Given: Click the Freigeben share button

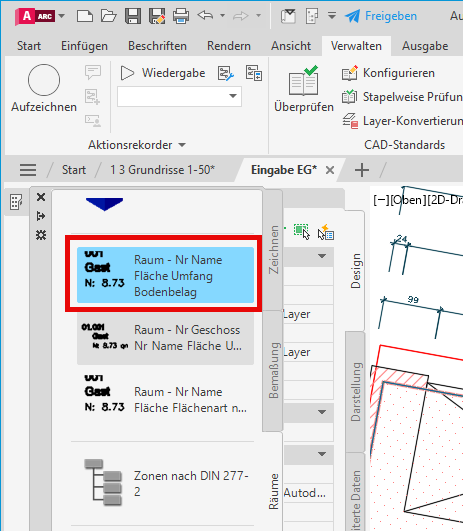Looking at the screenshot, I should click(381, 16).
